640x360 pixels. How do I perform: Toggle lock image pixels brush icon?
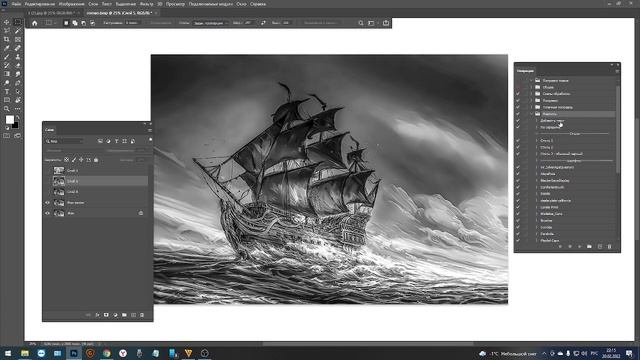coord(74,160)
